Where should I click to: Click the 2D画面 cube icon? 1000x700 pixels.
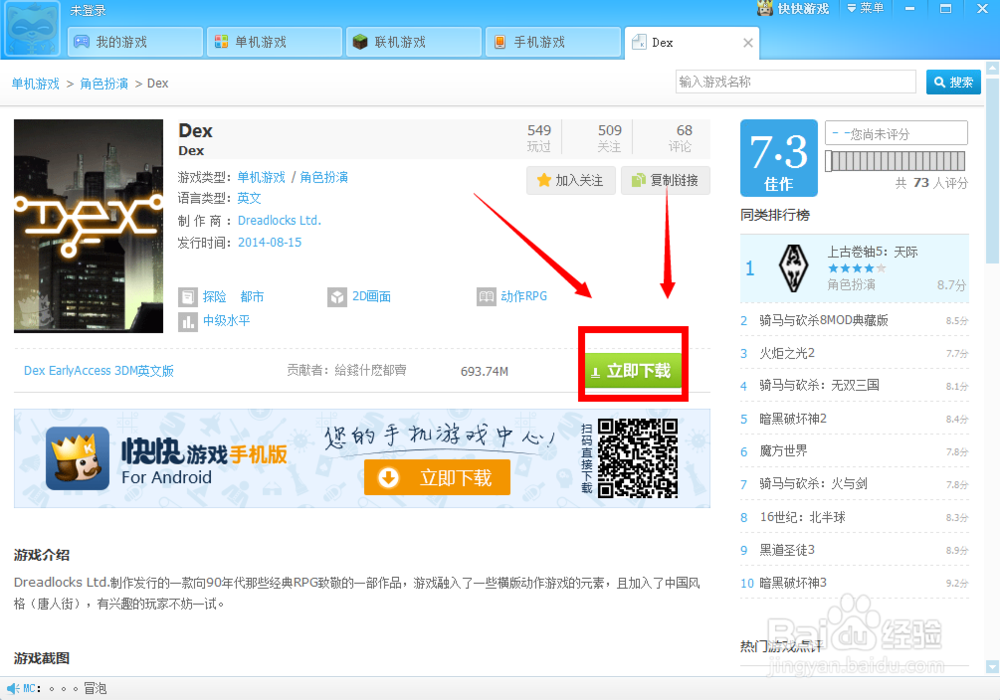[337, 297]
